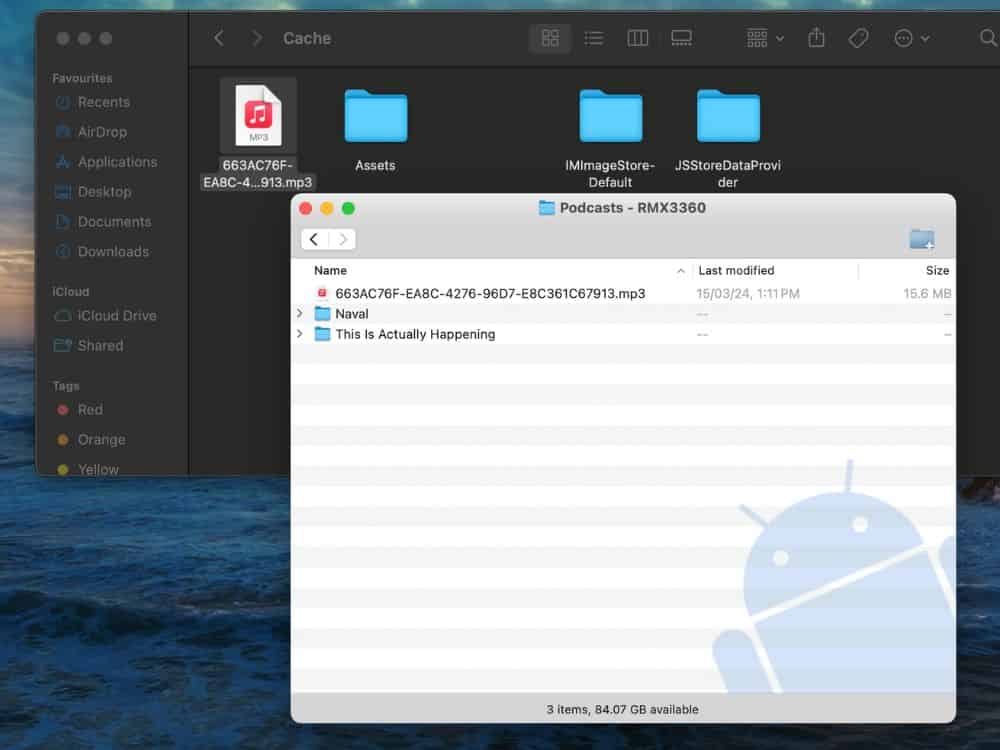Screen dimensions: 1000x750
Task: Select Applications in Finder sidebar
Action: coord(117,162)
